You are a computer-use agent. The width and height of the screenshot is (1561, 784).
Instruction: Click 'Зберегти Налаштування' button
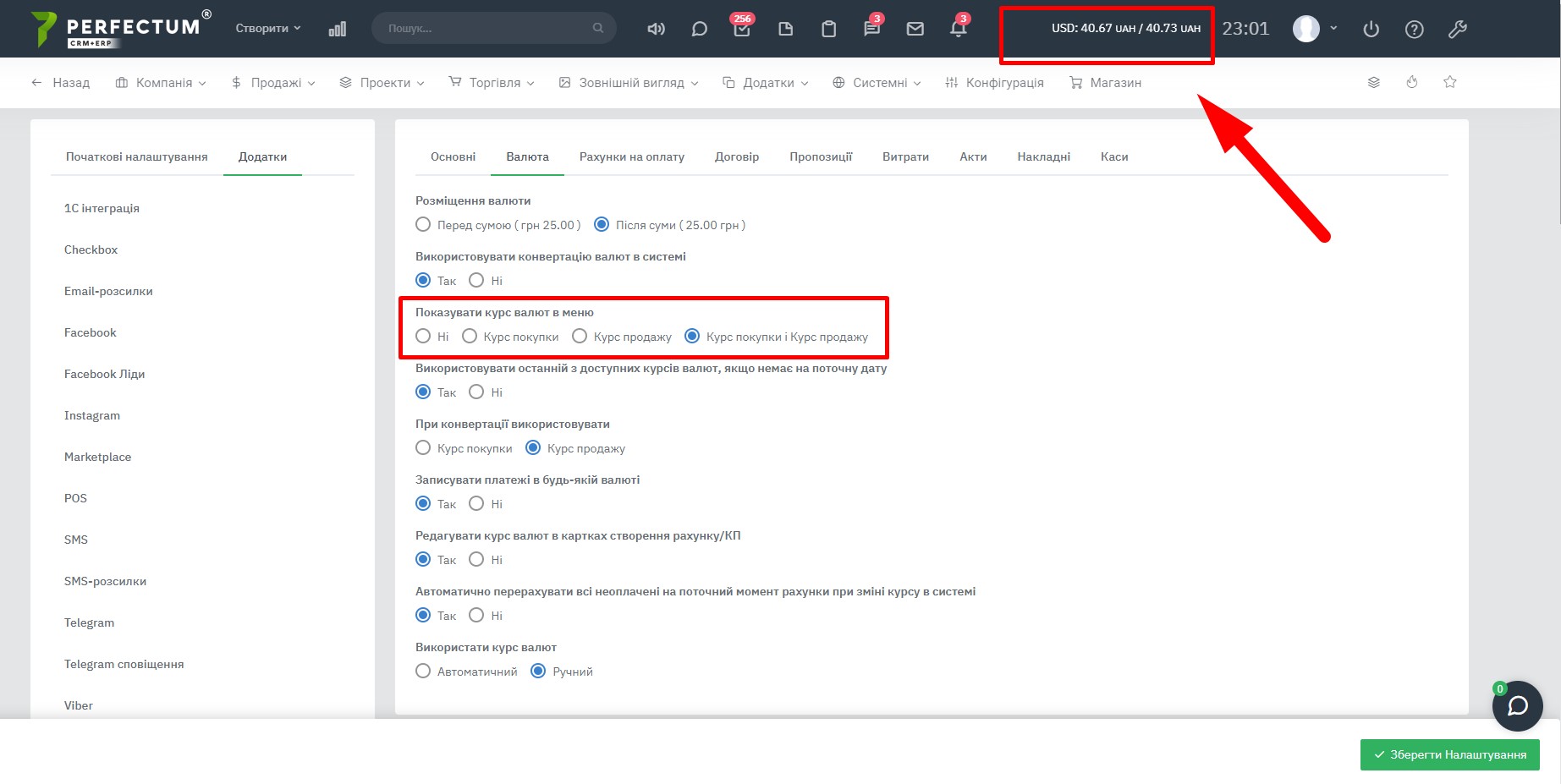pos(1449,754)
